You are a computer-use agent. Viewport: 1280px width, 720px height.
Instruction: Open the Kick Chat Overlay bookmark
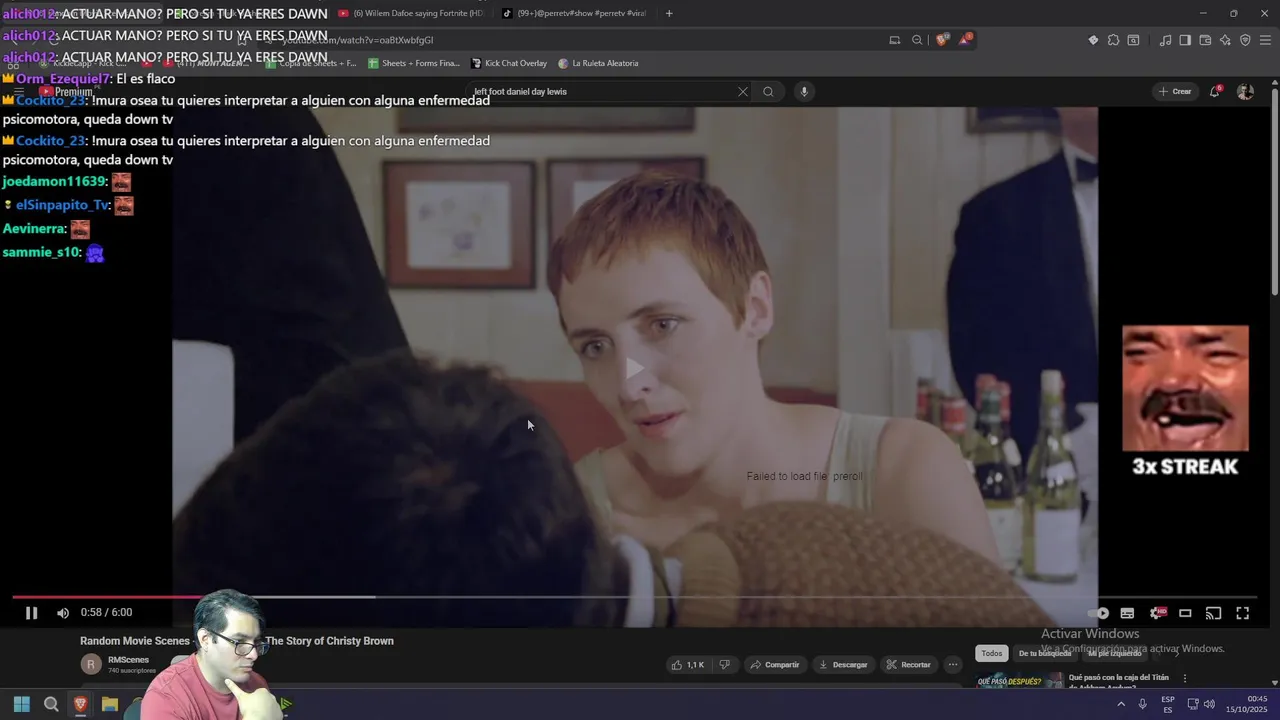(508, 63)
